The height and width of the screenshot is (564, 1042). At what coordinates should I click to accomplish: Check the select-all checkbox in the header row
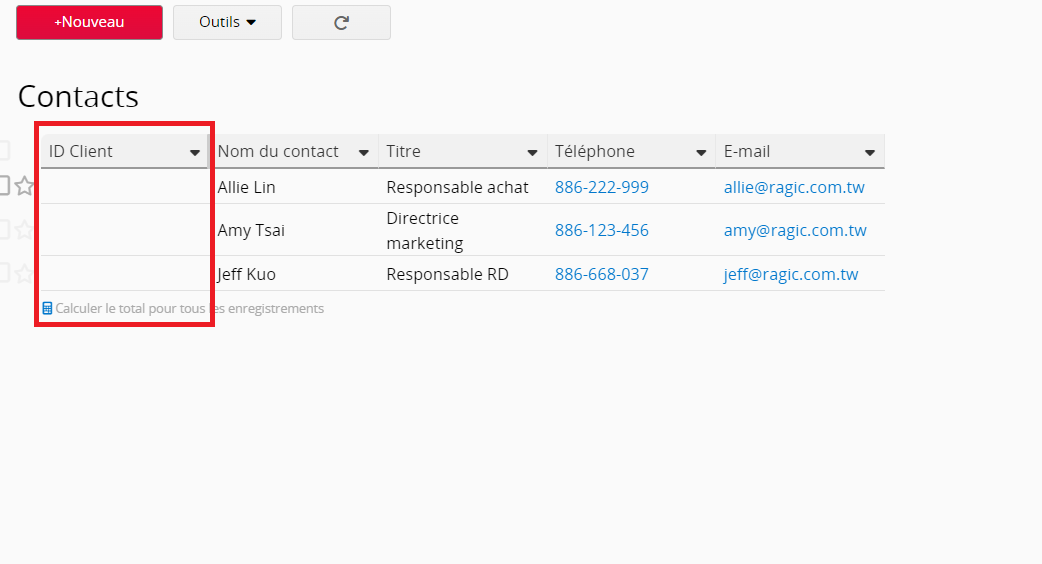pos(4,151)
